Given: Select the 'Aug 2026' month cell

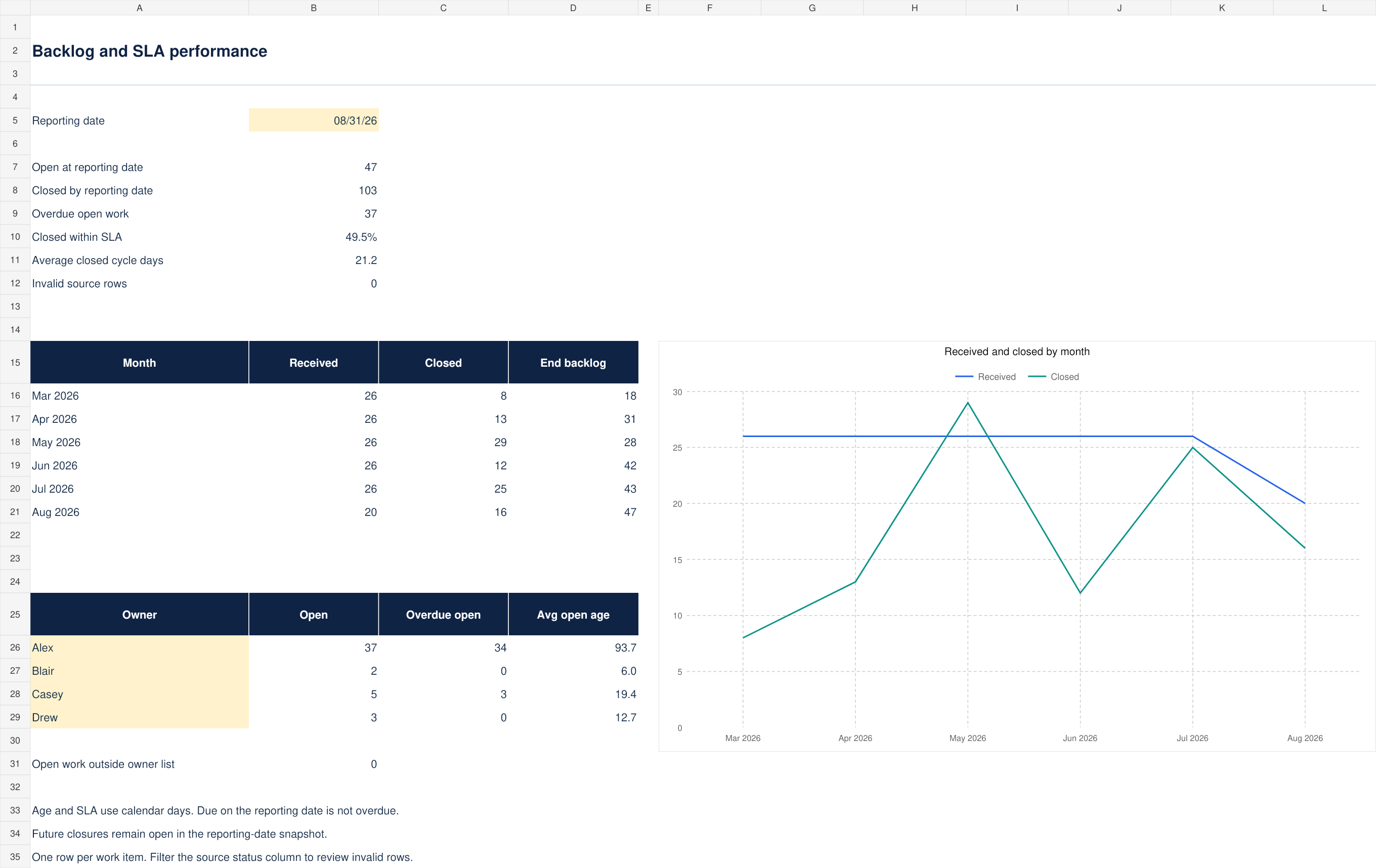Looking at the screenshot, I should 140,512.
